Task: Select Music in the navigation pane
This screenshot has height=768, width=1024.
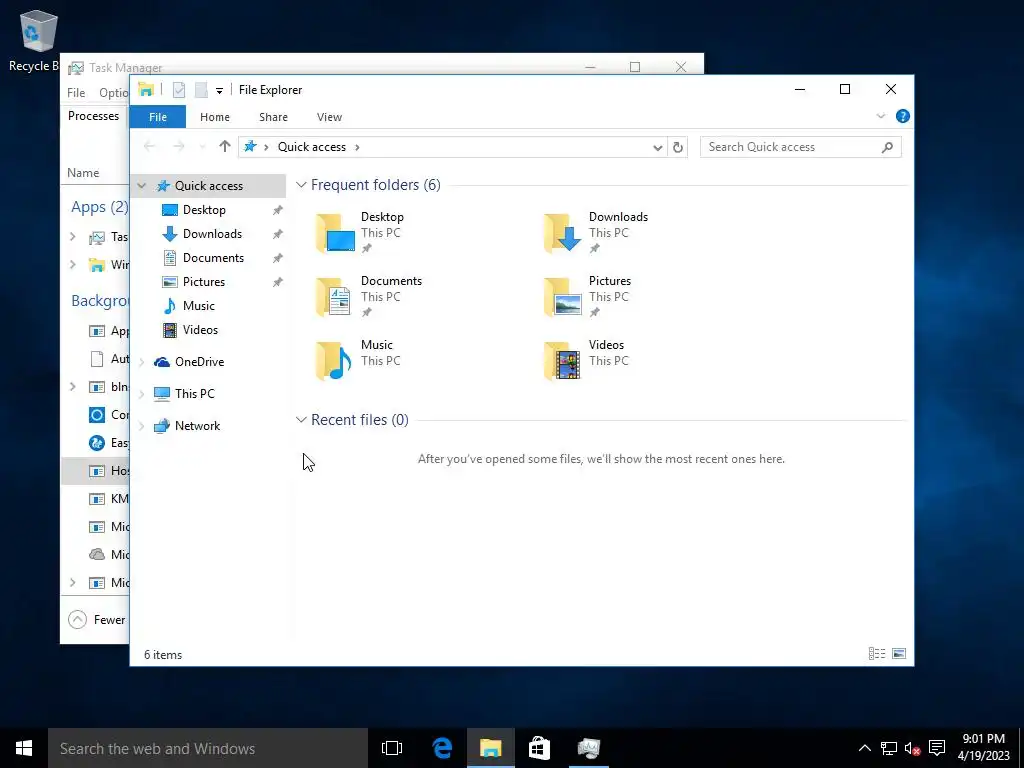Action: [x=199, y=306]
